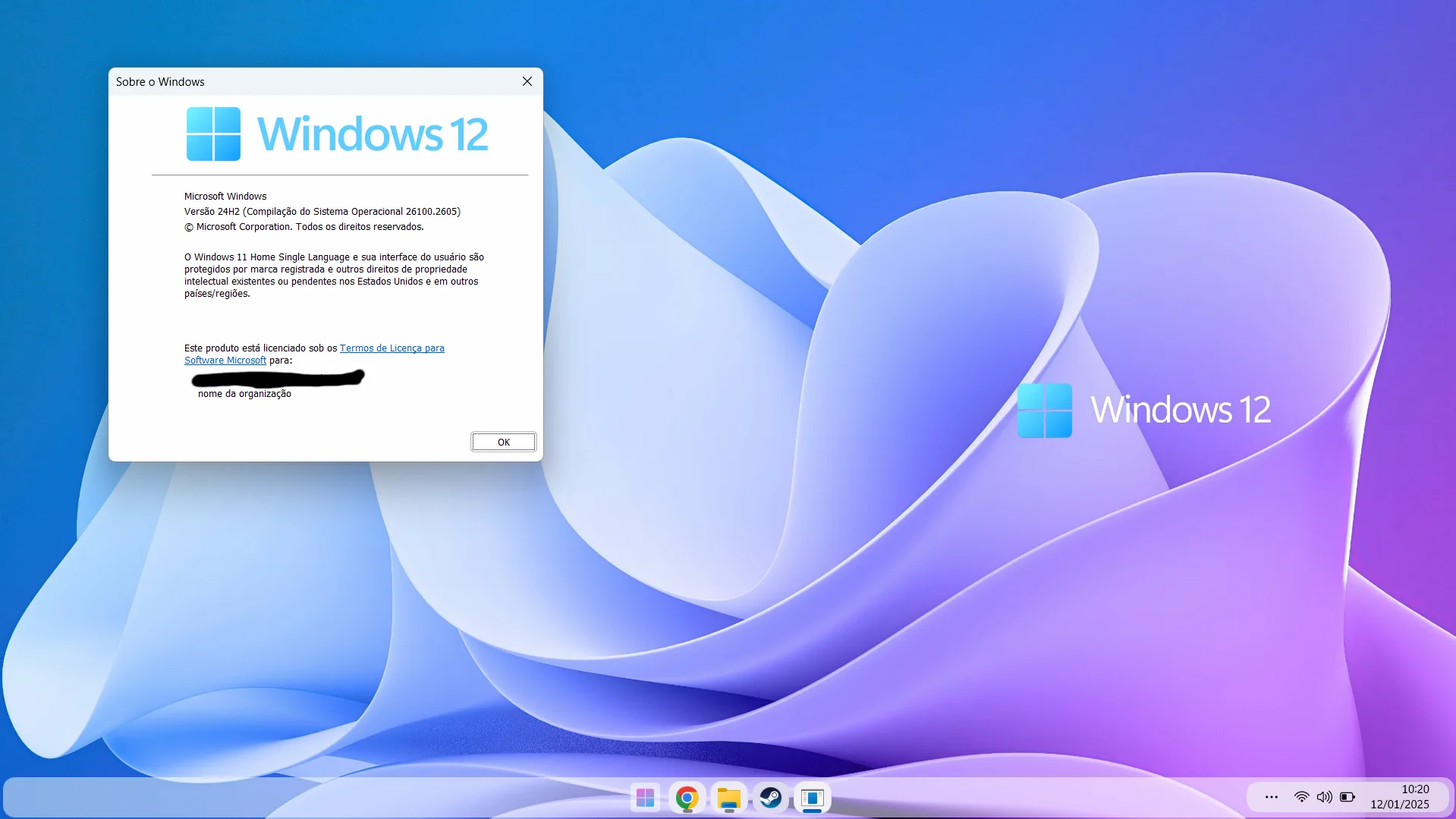Image resolution: width=1456 pixels, height=819 pixels.
Task: Open the clock and date 12/01/2025 panel
Action: click(1400, 797)
